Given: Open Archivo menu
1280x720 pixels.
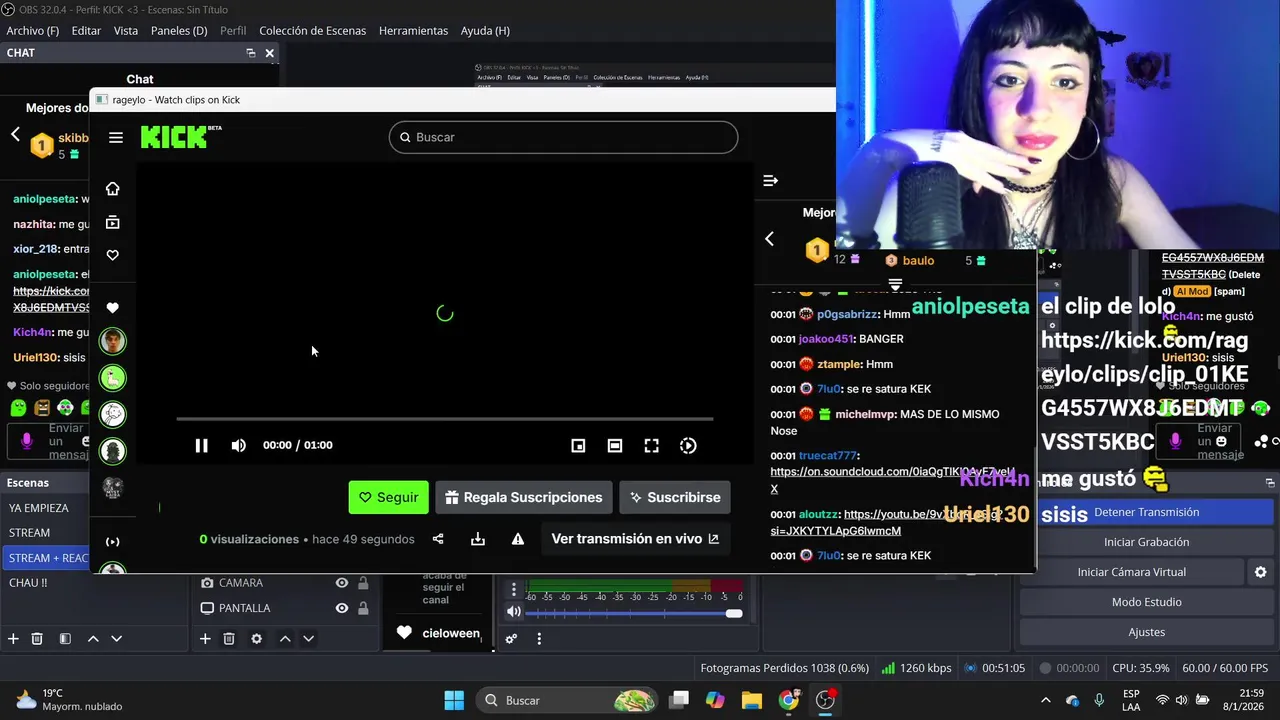Looking at the screenshot, I should (33, 31).
